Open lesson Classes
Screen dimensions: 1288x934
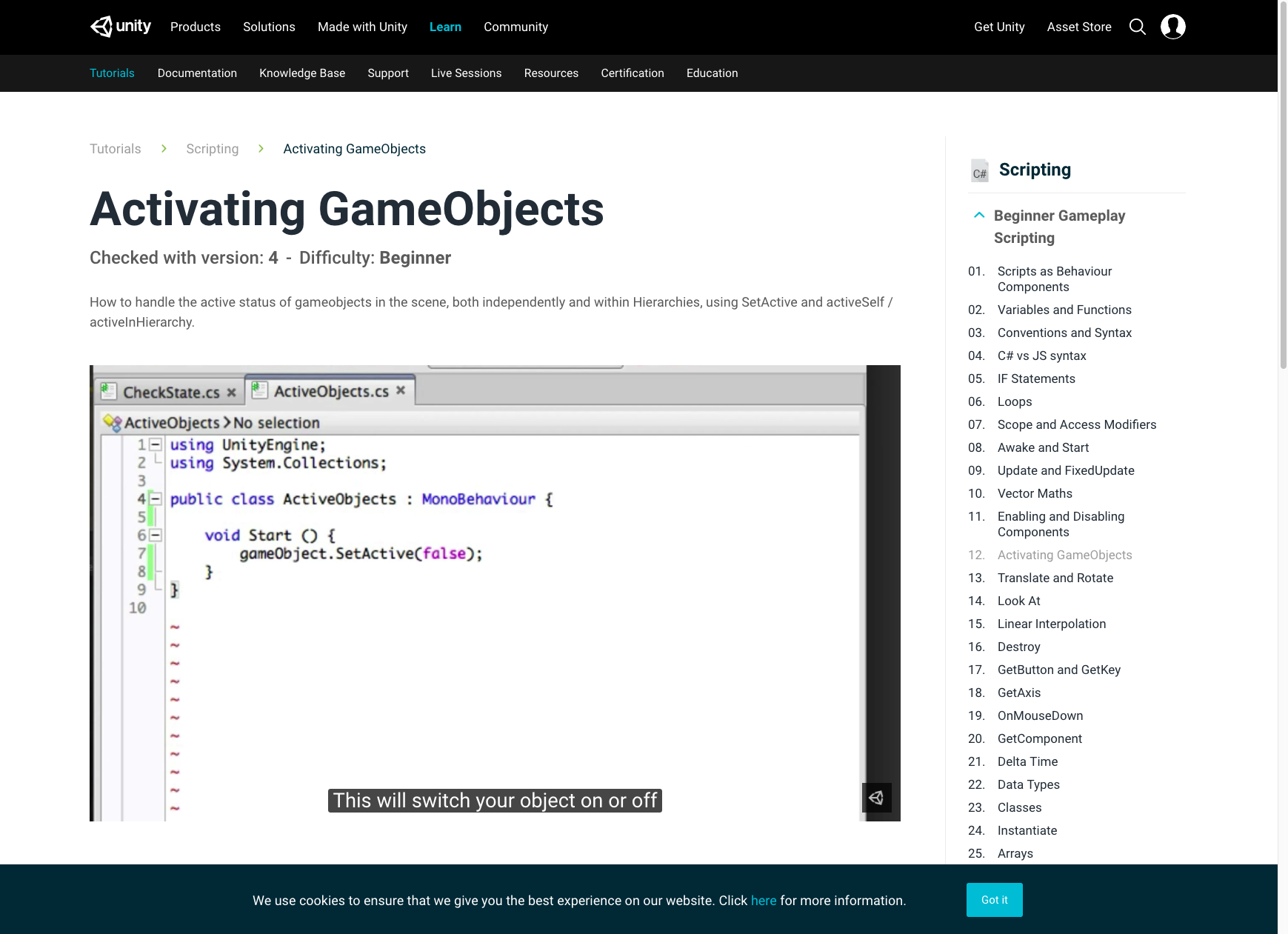tap(1019, 807)
